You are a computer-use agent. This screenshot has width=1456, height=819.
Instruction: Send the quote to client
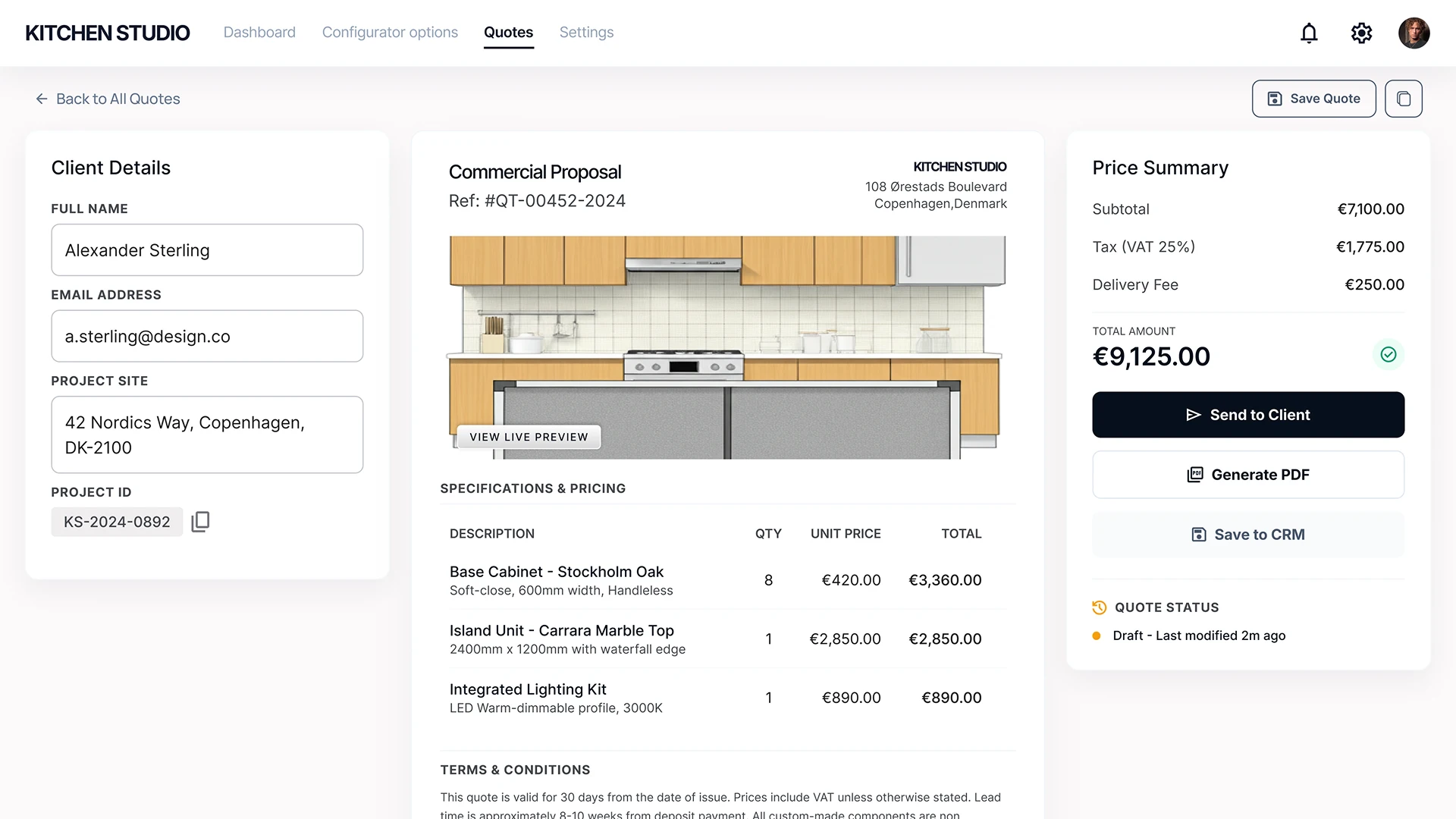(1247, 415)
